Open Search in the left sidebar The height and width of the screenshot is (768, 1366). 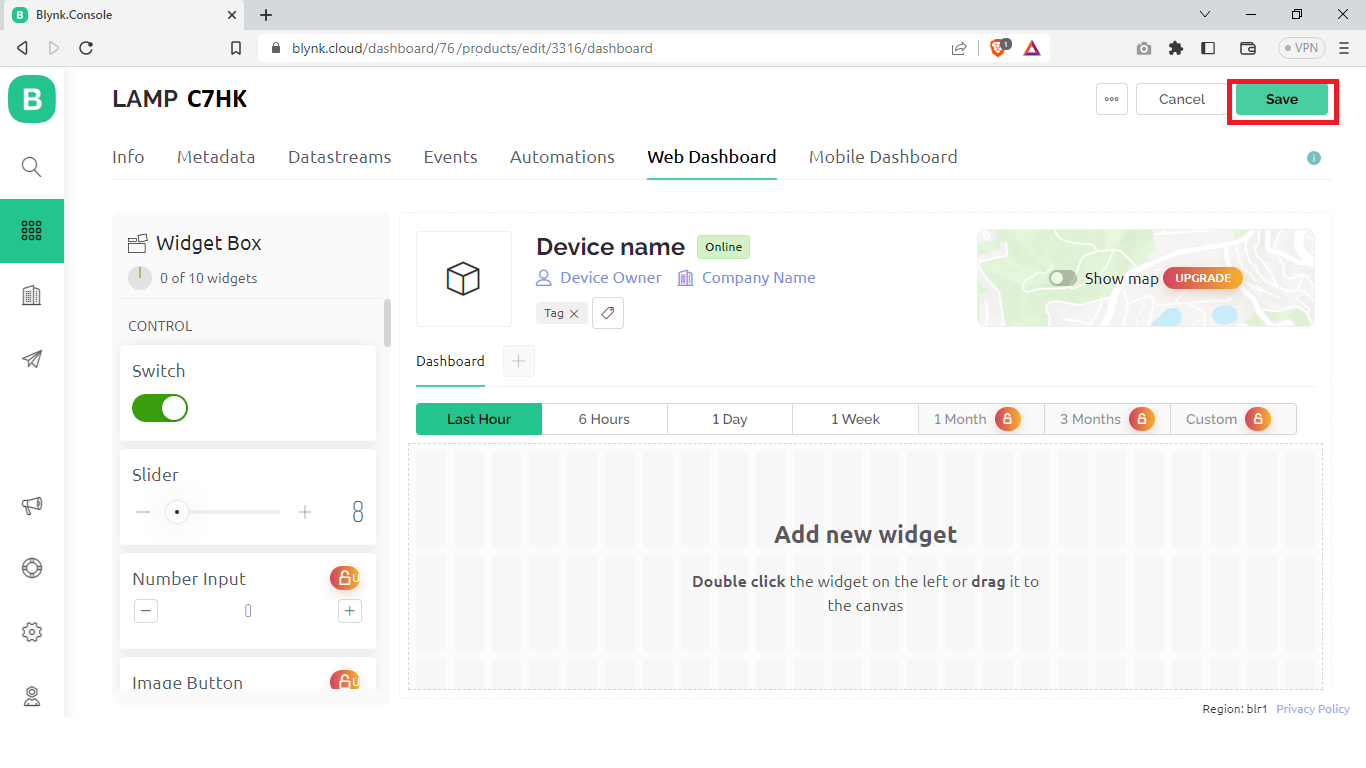(31, 167)
